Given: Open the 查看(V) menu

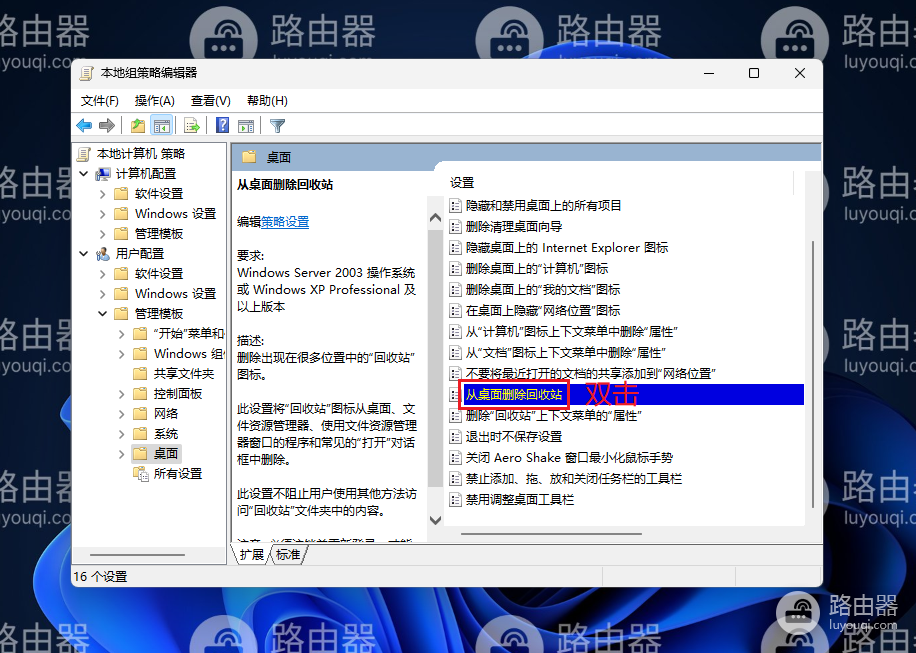Looking at the screenshot, I should 211,101.
